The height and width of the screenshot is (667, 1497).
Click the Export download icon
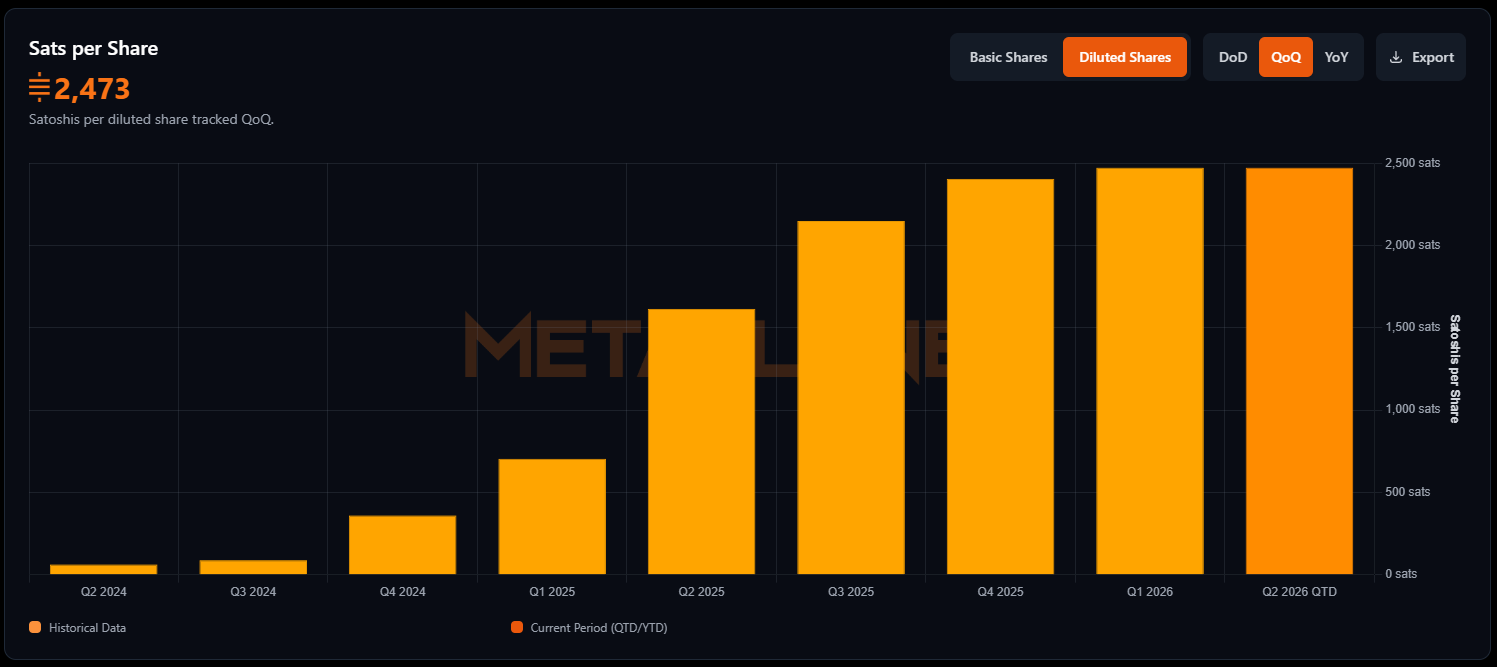click(x=1396, y=58)
